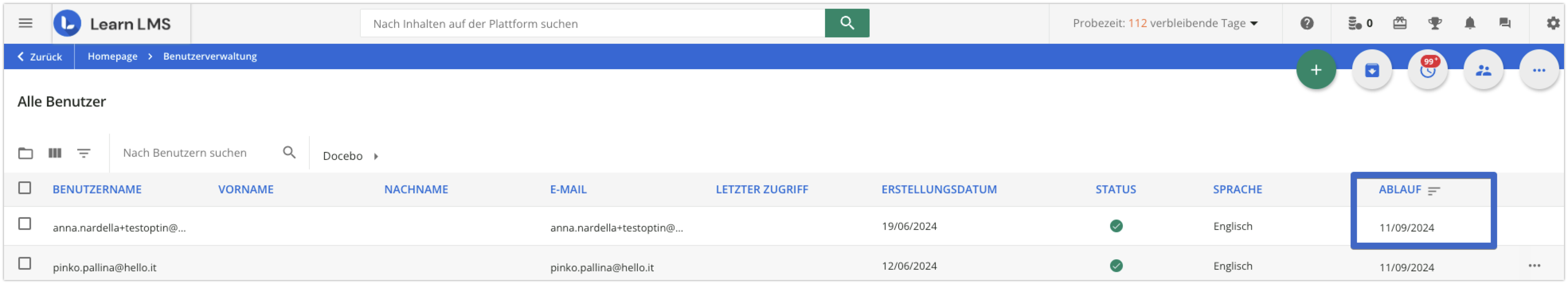The height and width of the screenshot is (284, 1568).
Task: Open the folder tree icon
Action: (x=25, y=153)
